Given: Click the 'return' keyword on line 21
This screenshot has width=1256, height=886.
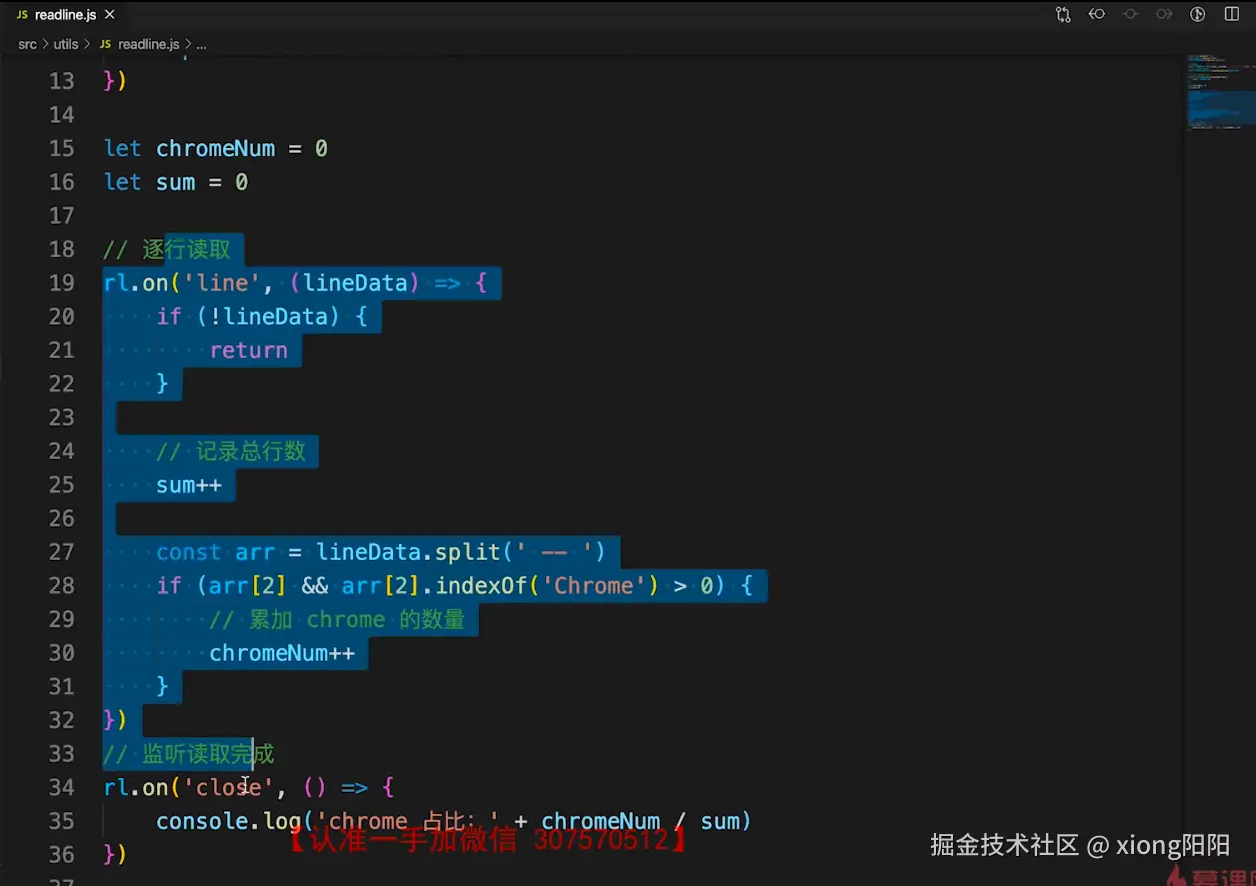Looking at the screenshot, I should point(249,351).
